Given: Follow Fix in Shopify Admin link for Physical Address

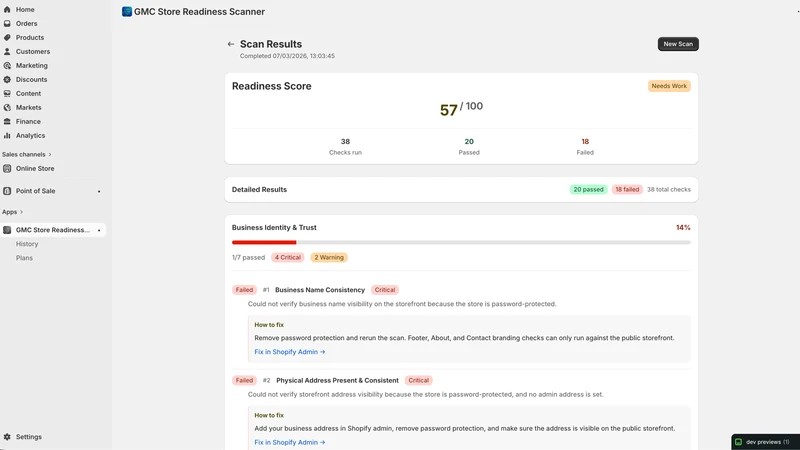Looking at the screenshot, I should (x=290, y=442).
